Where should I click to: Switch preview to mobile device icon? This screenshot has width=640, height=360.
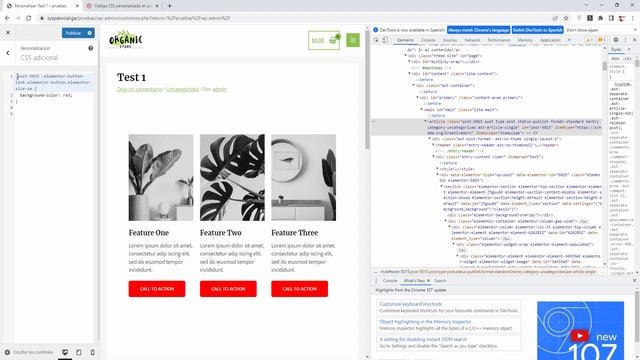93,352
